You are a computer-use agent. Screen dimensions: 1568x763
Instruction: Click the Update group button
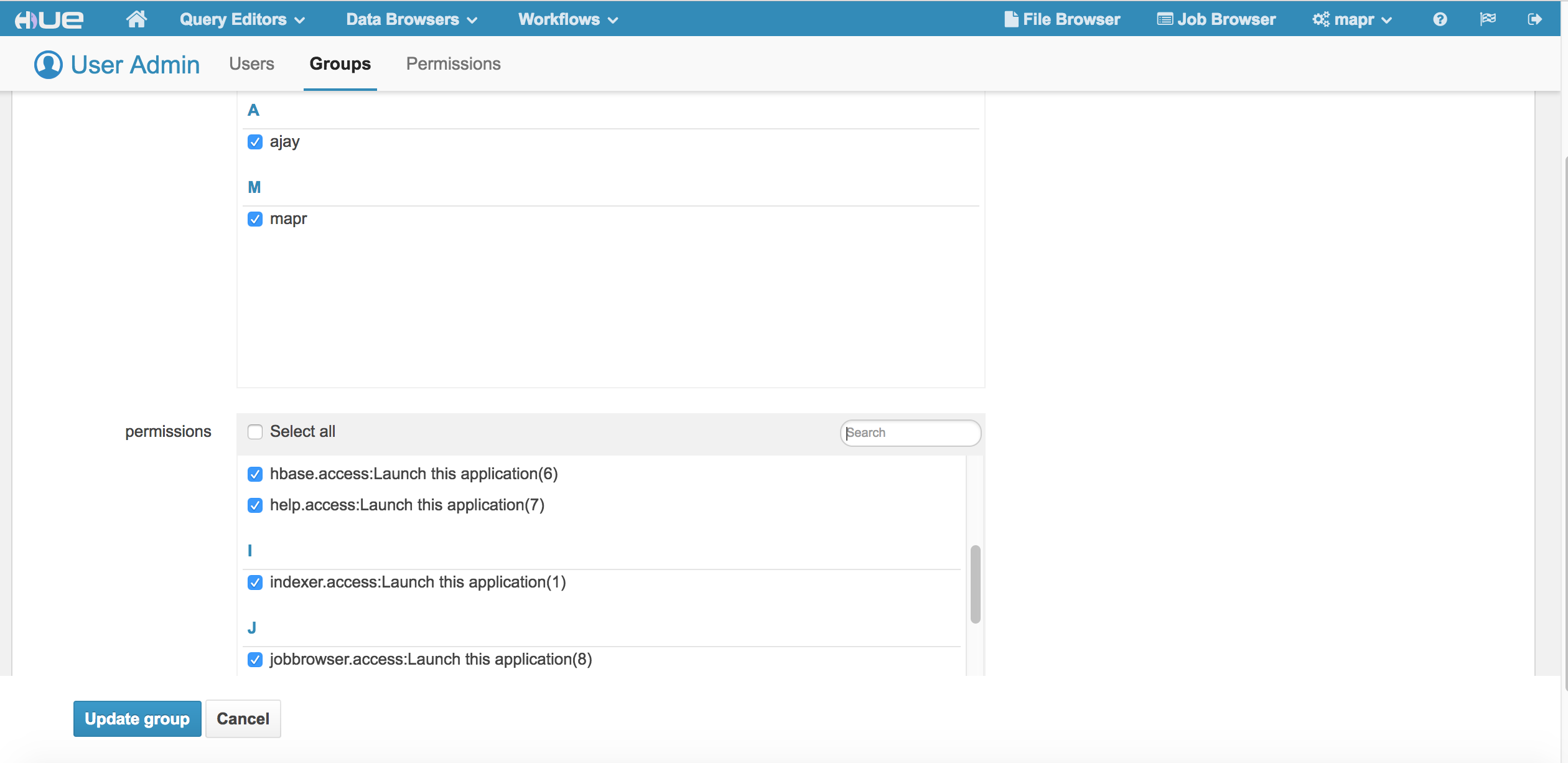(137, 719)
